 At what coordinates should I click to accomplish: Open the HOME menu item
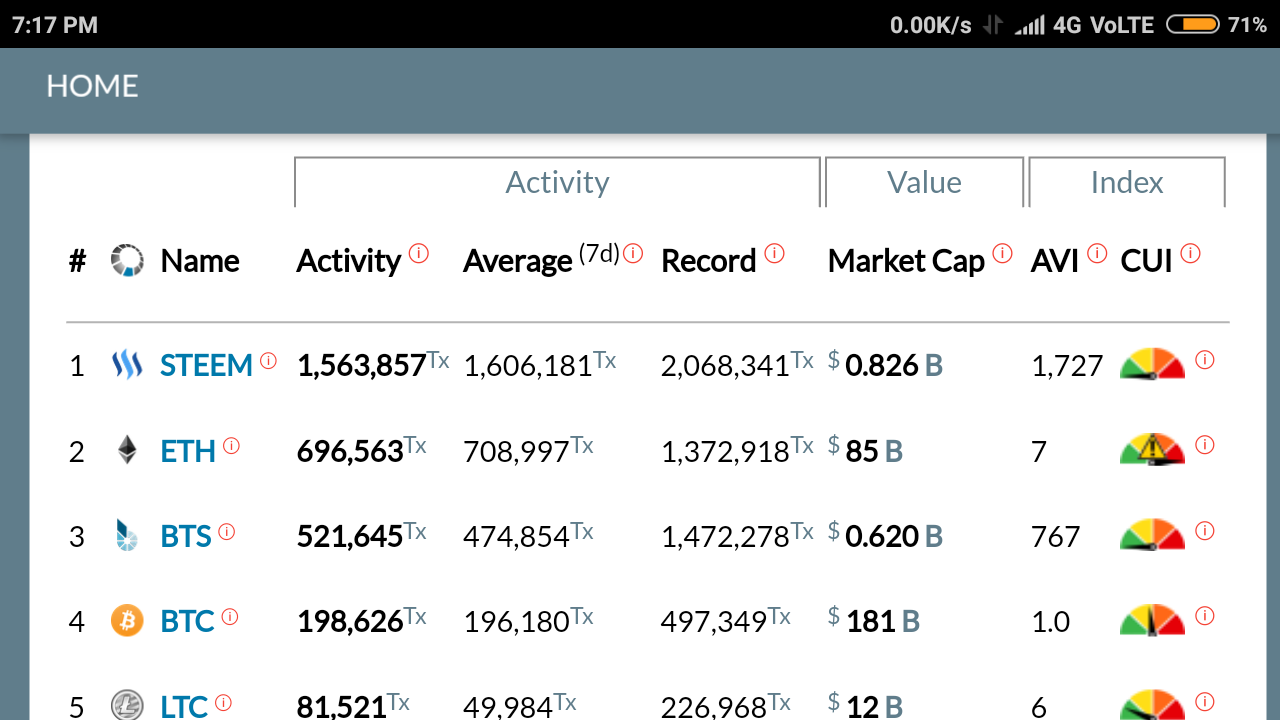click(x=92, y=86)
